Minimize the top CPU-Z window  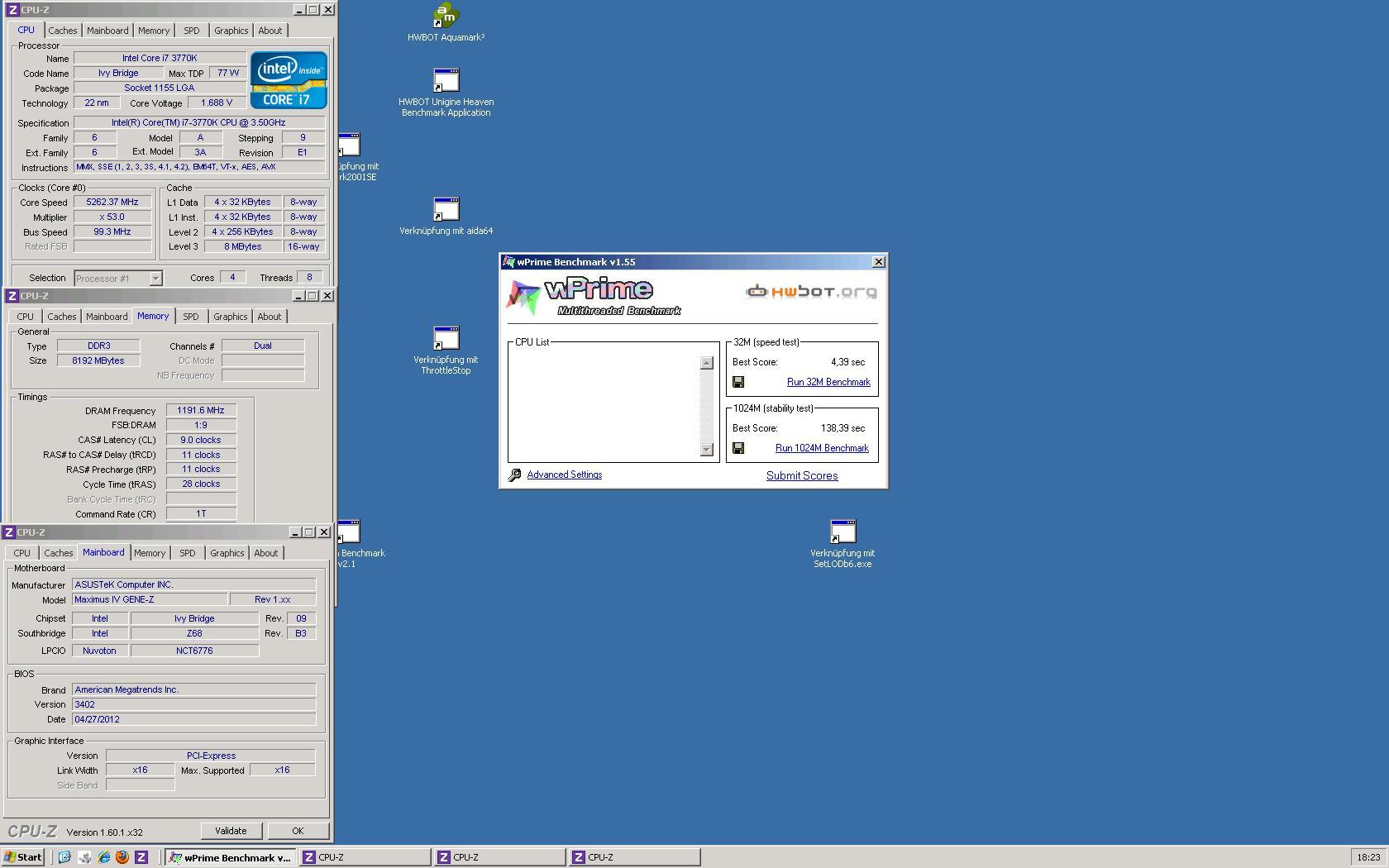tap(298, 10)
